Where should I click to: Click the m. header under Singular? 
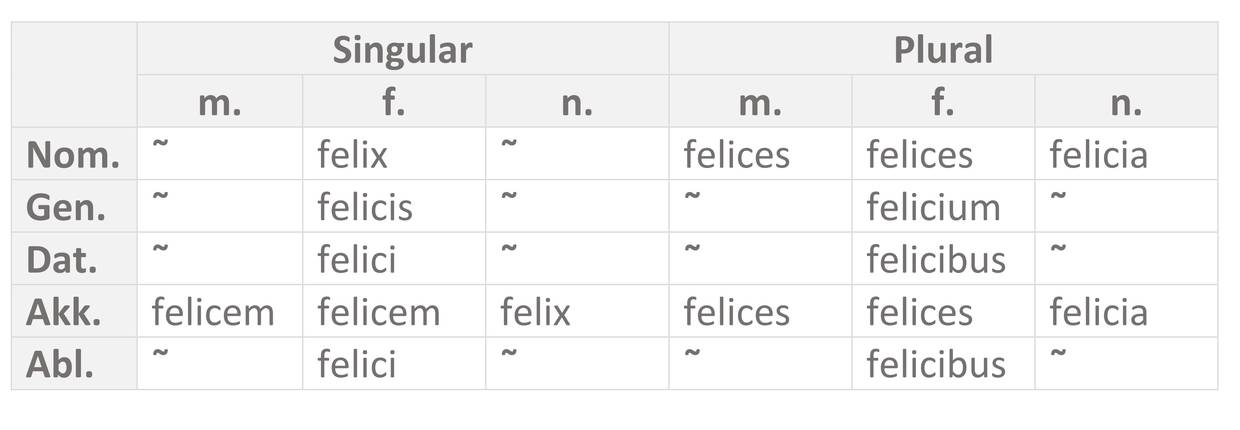point(220,102)
